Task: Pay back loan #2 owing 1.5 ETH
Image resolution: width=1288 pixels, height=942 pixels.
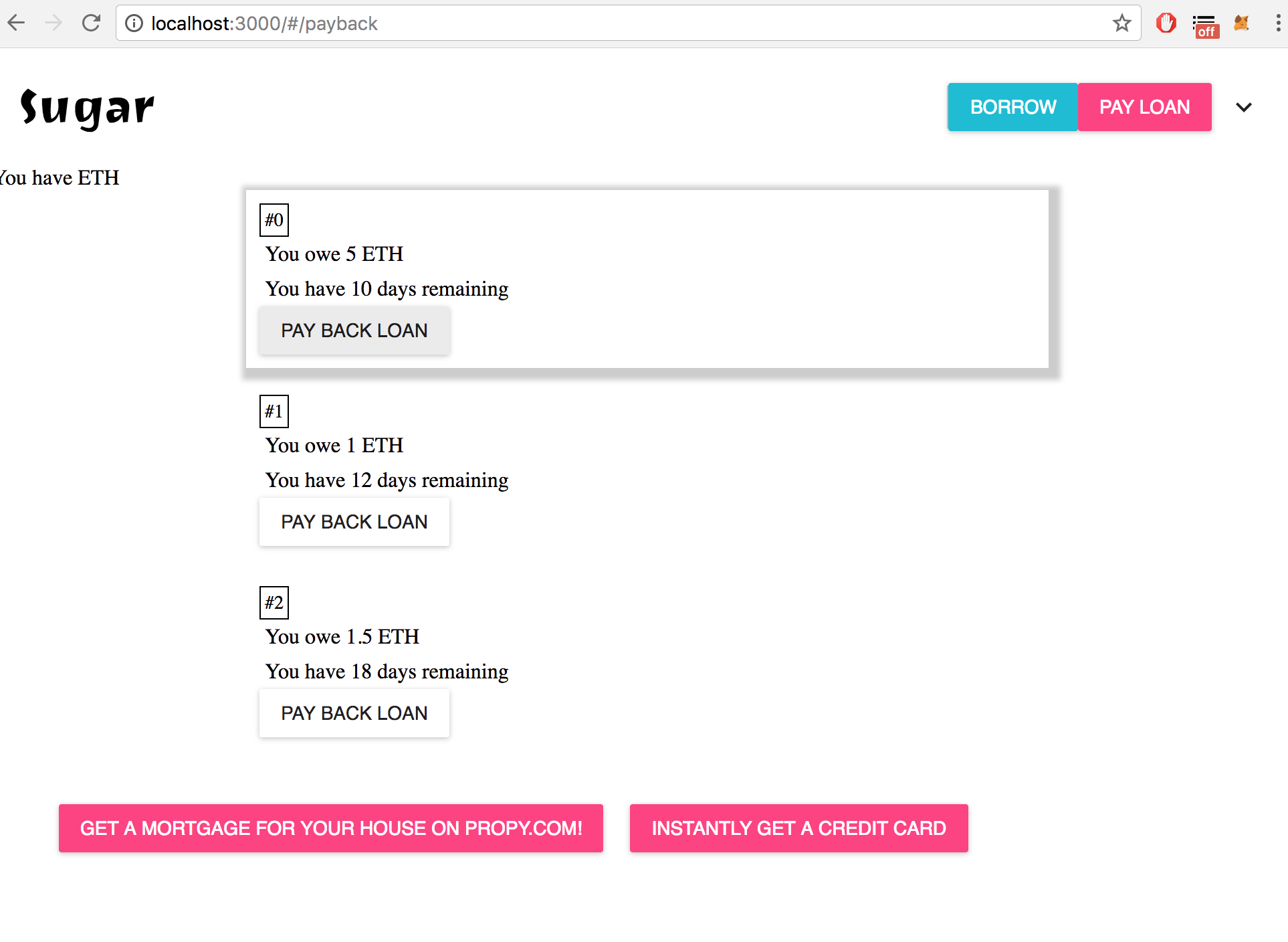Action: (354, 713)
